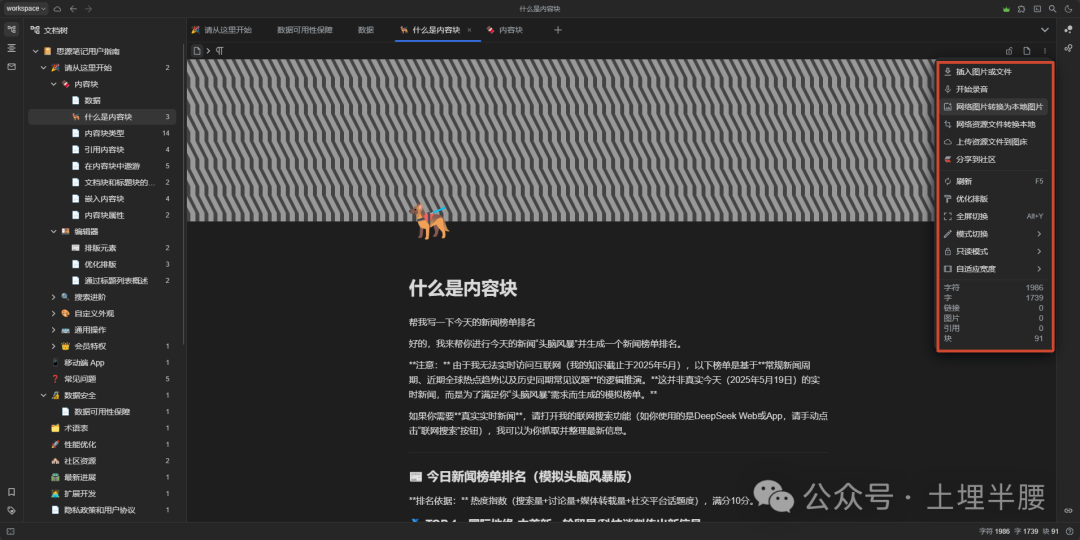Add a new tab with plus
1080x540 pixels.
click(x=558, y=30)
